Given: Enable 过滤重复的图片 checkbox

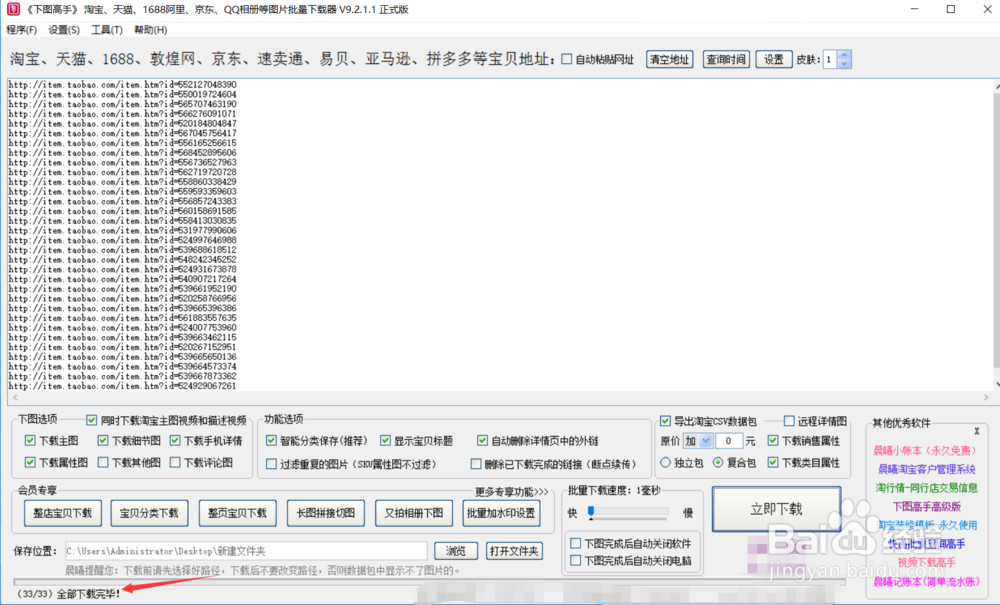Looking at the screenshot, I should coord(271,464).
